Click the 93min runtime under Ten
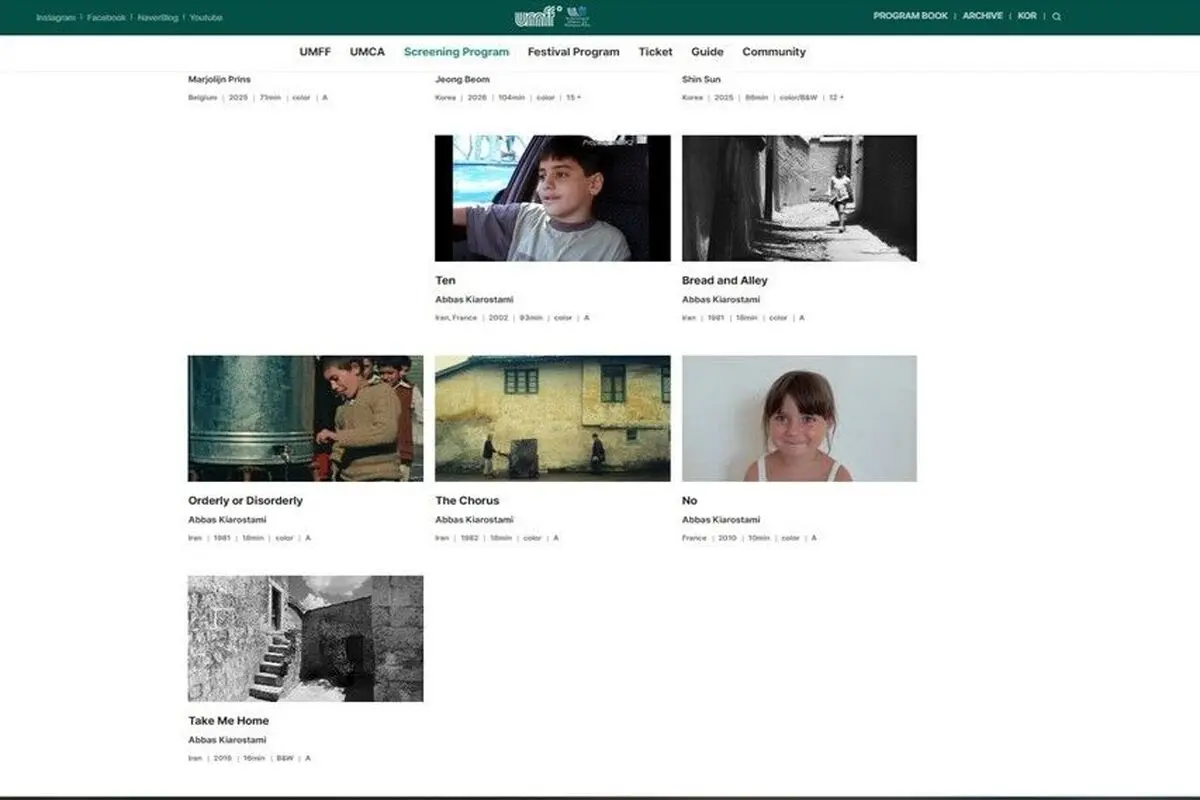Image resolution: width=1200 pixels, height=800 pixels. (531, 318)
